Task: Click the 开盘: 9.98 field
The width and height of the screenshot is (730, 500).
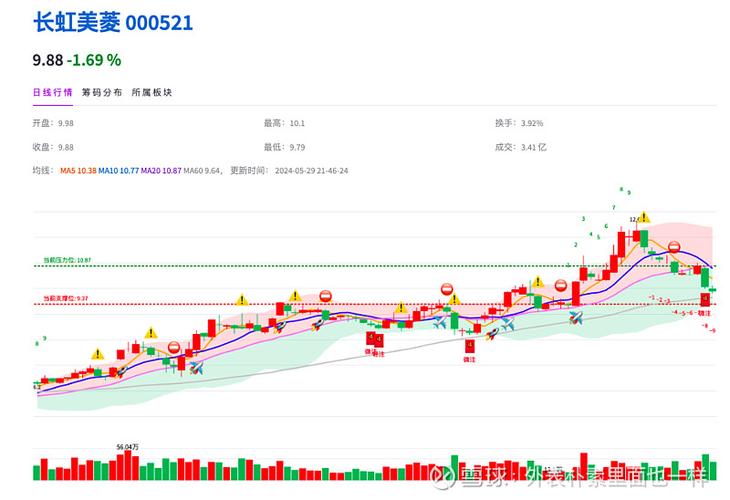Action: (x=53, y=123)
